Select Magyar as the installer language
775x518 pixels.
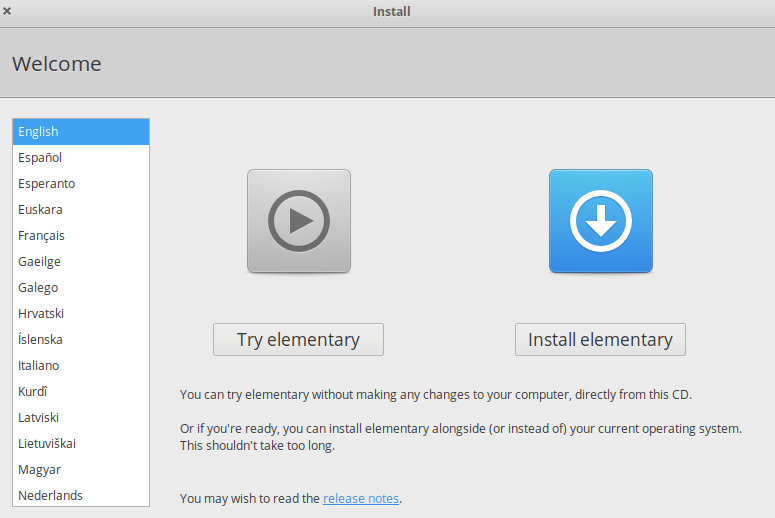(81, 470)
